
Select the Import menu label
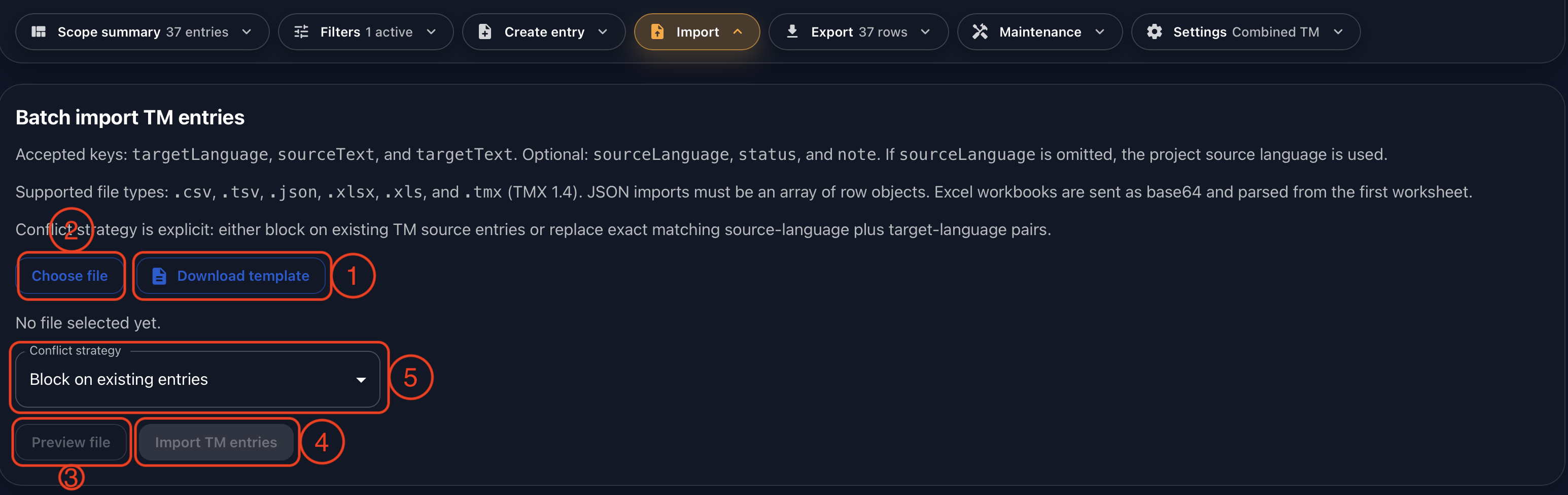698,31
